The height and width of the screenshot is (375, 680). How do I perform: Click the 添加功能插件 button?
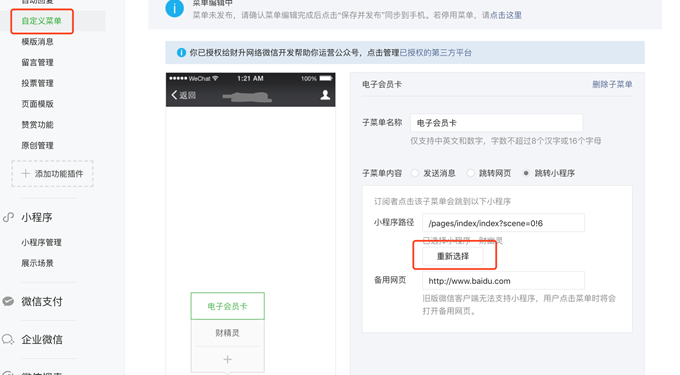[x=52, y=174]
